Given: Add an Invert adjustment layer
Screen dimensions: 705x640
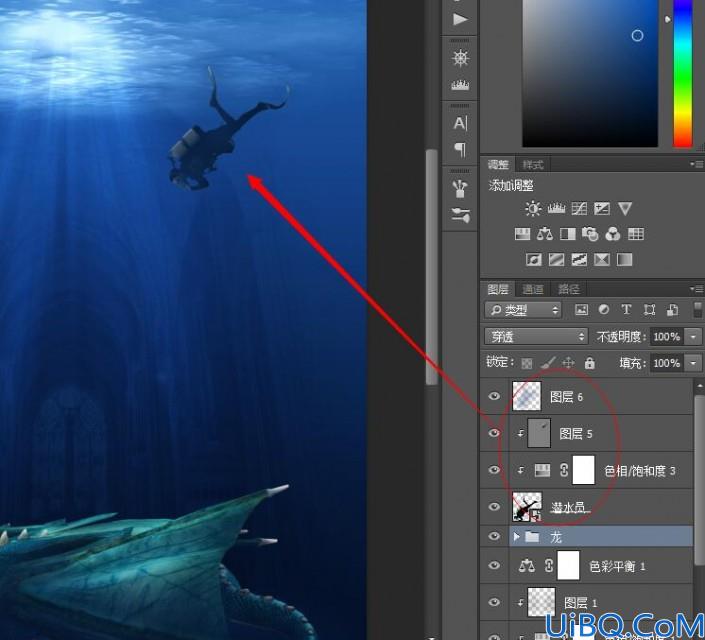Looking at the screenshot, I should point(534,260).
